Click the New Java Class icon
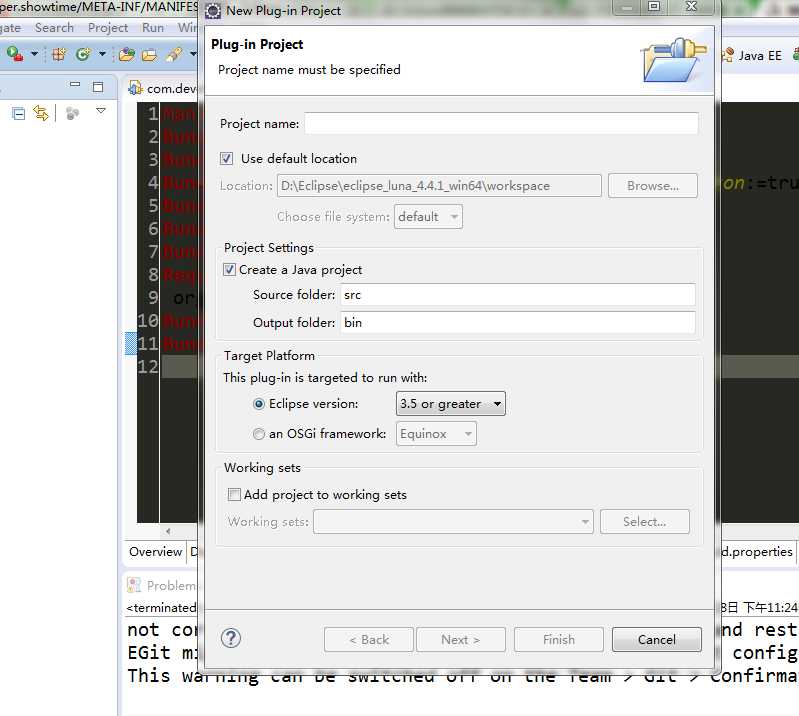This screenshot has height=716, width=799. pyautogui.click(x=83, y=54)
